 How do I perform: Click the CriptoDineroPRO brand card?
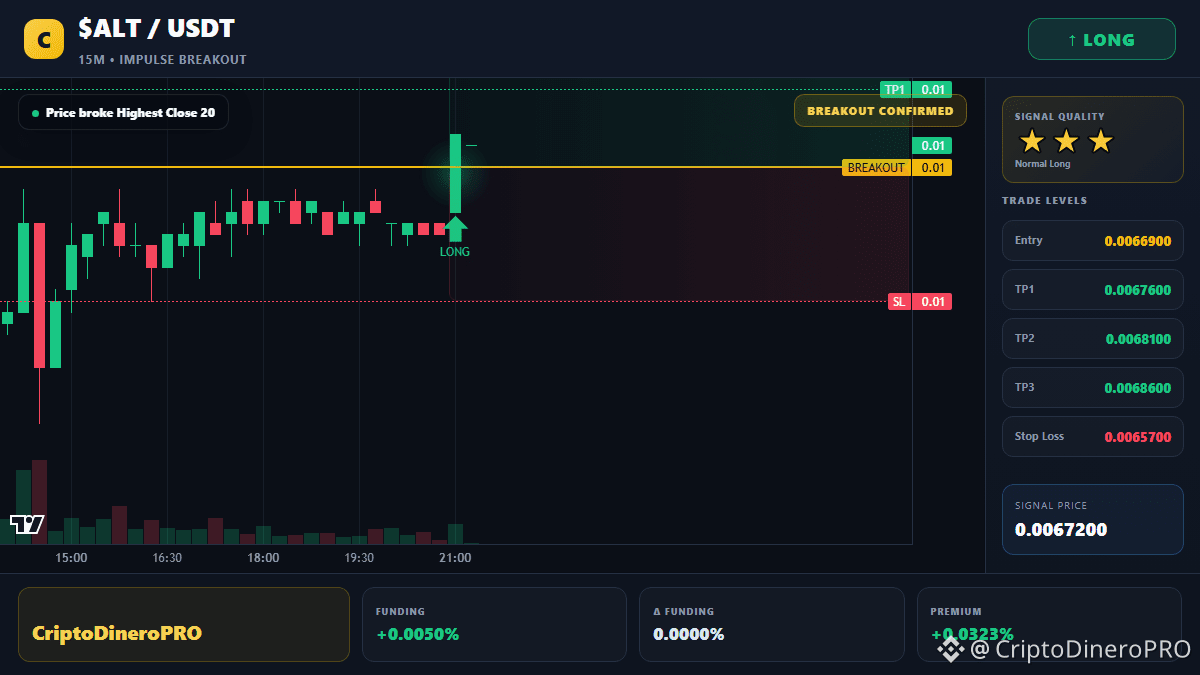coord(184,624)
